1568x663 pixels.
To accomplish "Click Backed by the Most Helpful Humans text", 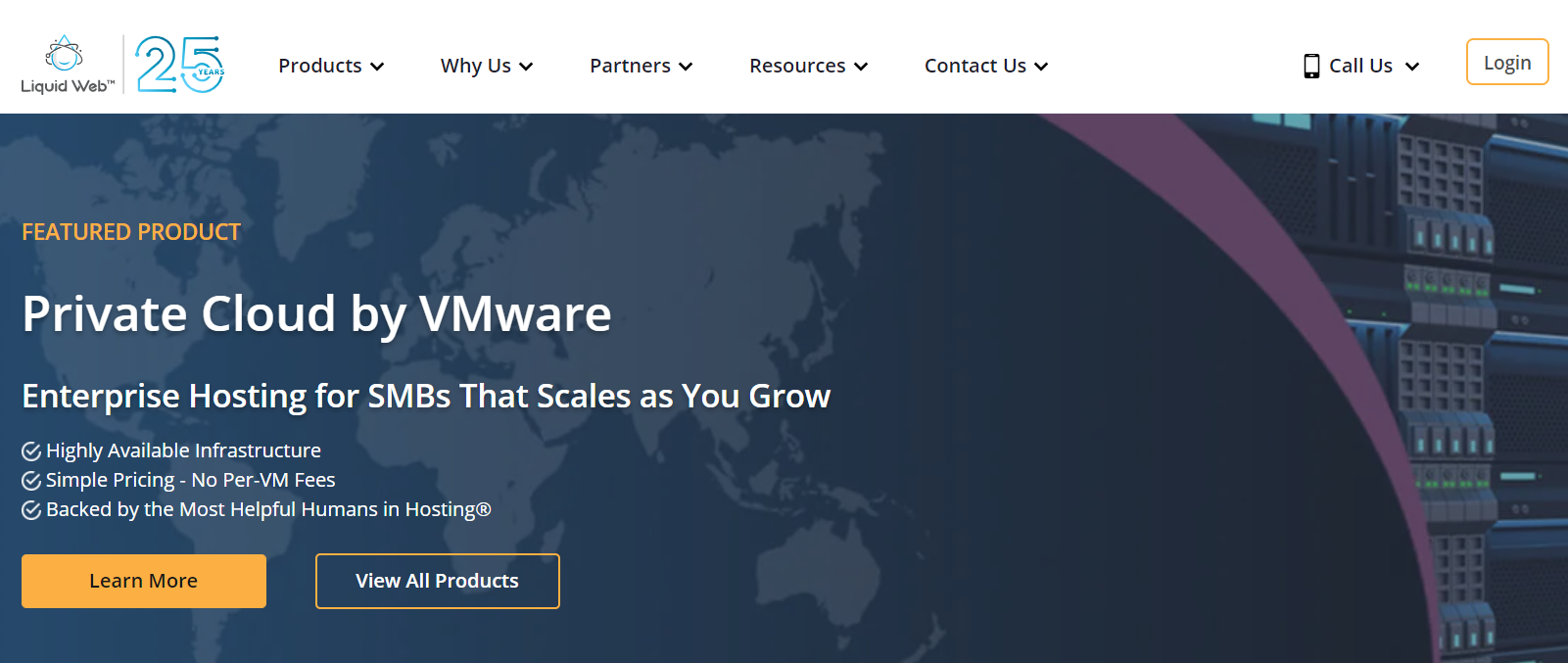I will coord(268,509).
